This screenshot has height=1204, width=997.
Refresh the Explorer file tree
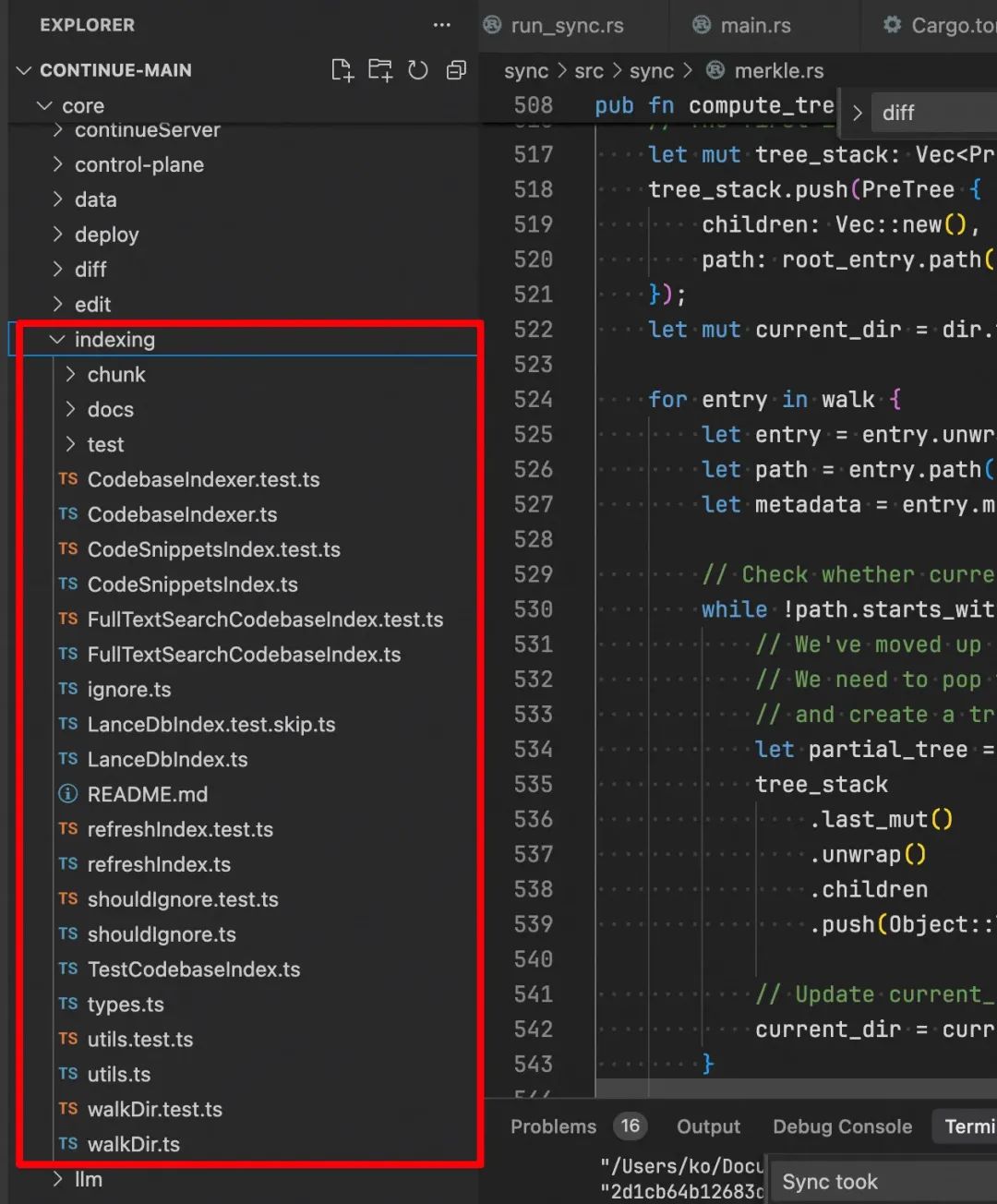point(418,70)
